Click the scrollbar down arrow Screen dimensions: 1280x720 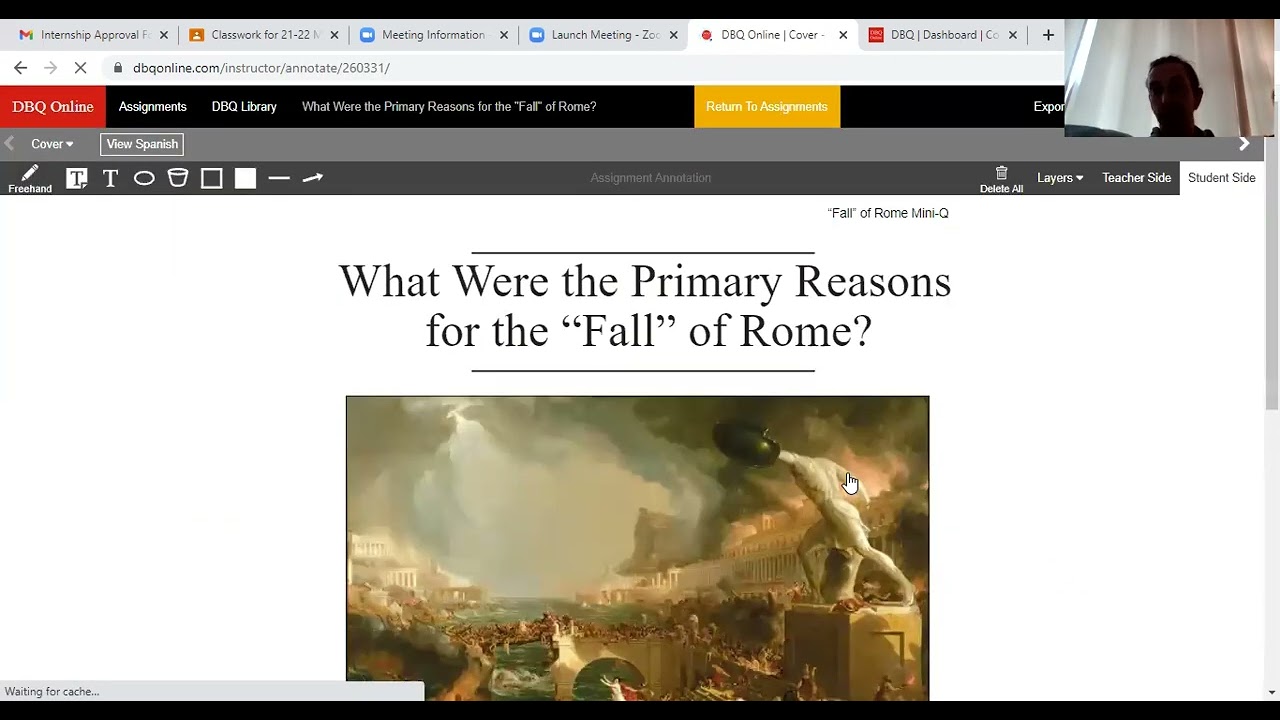[1272, 692]
